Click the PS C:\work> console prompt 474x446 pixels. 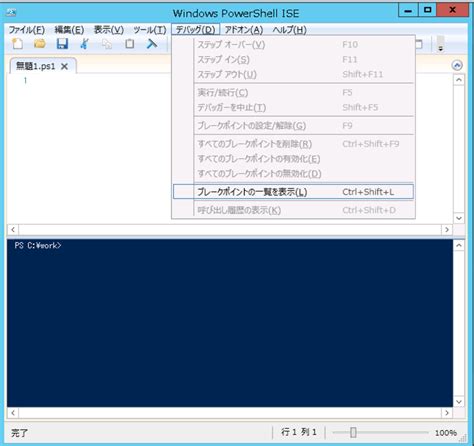click(x=38, y=246)
